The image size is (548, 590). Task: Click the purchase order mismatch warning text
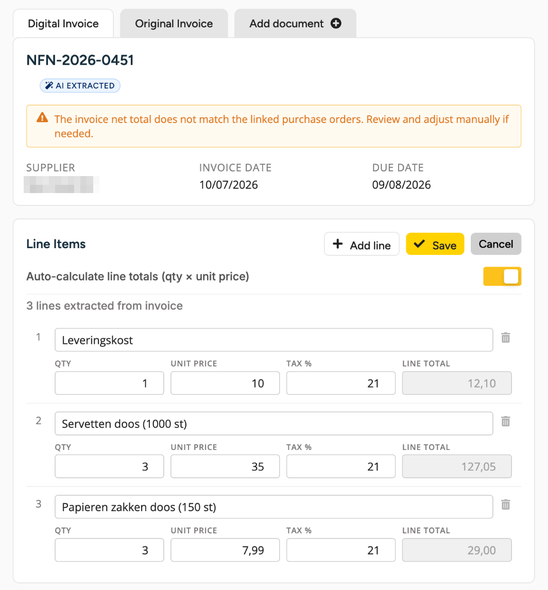[x=281, y=126]
